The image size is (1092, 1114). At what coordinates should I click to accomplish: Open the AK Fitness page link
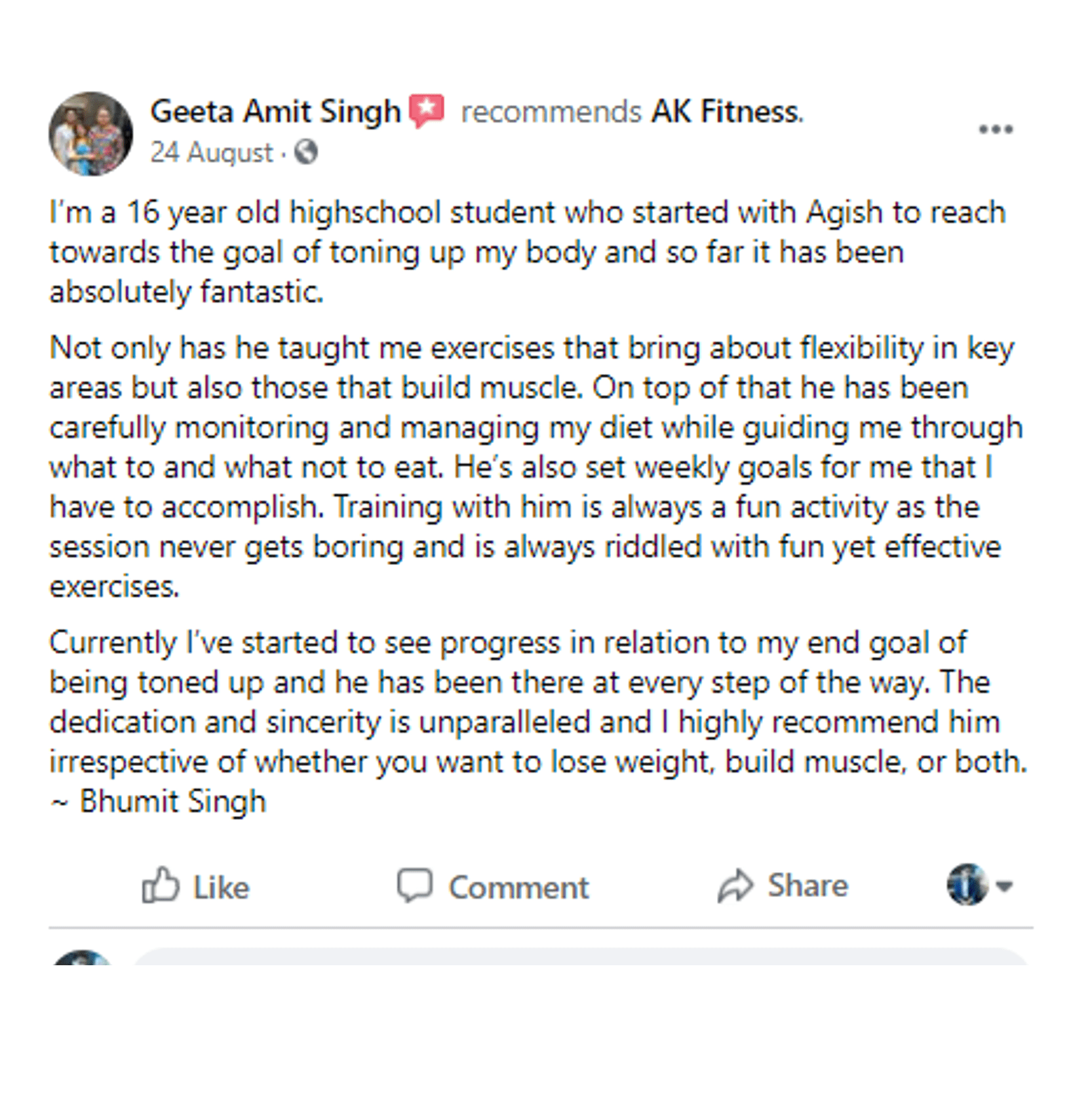tap(726, 111)
